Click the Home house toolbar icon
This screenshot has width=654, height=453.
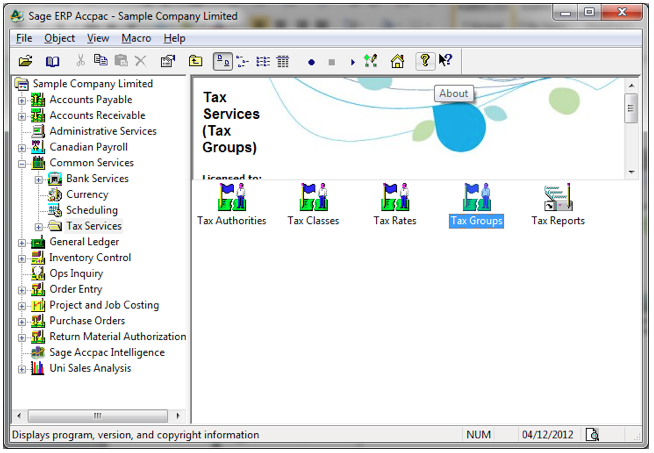(397, 61)
